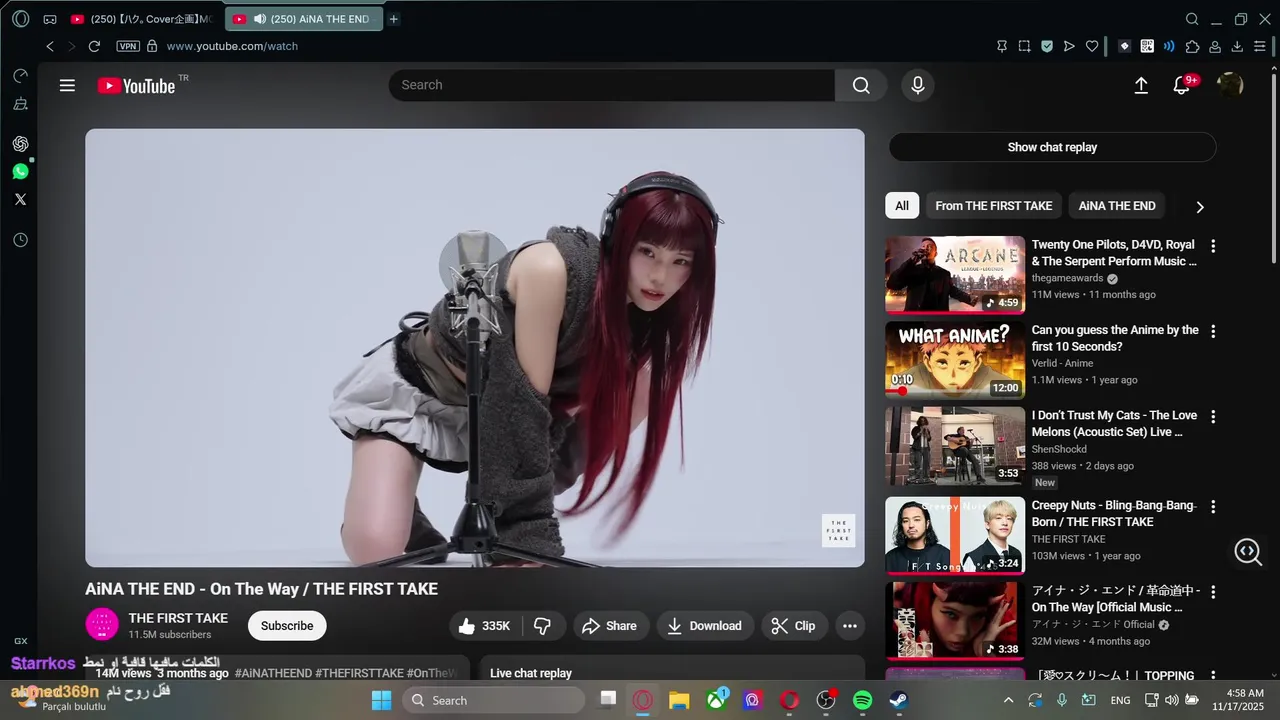Create a Clip of the video
This screenshot has width=1280, height=720.
click(x=794, y=626)
